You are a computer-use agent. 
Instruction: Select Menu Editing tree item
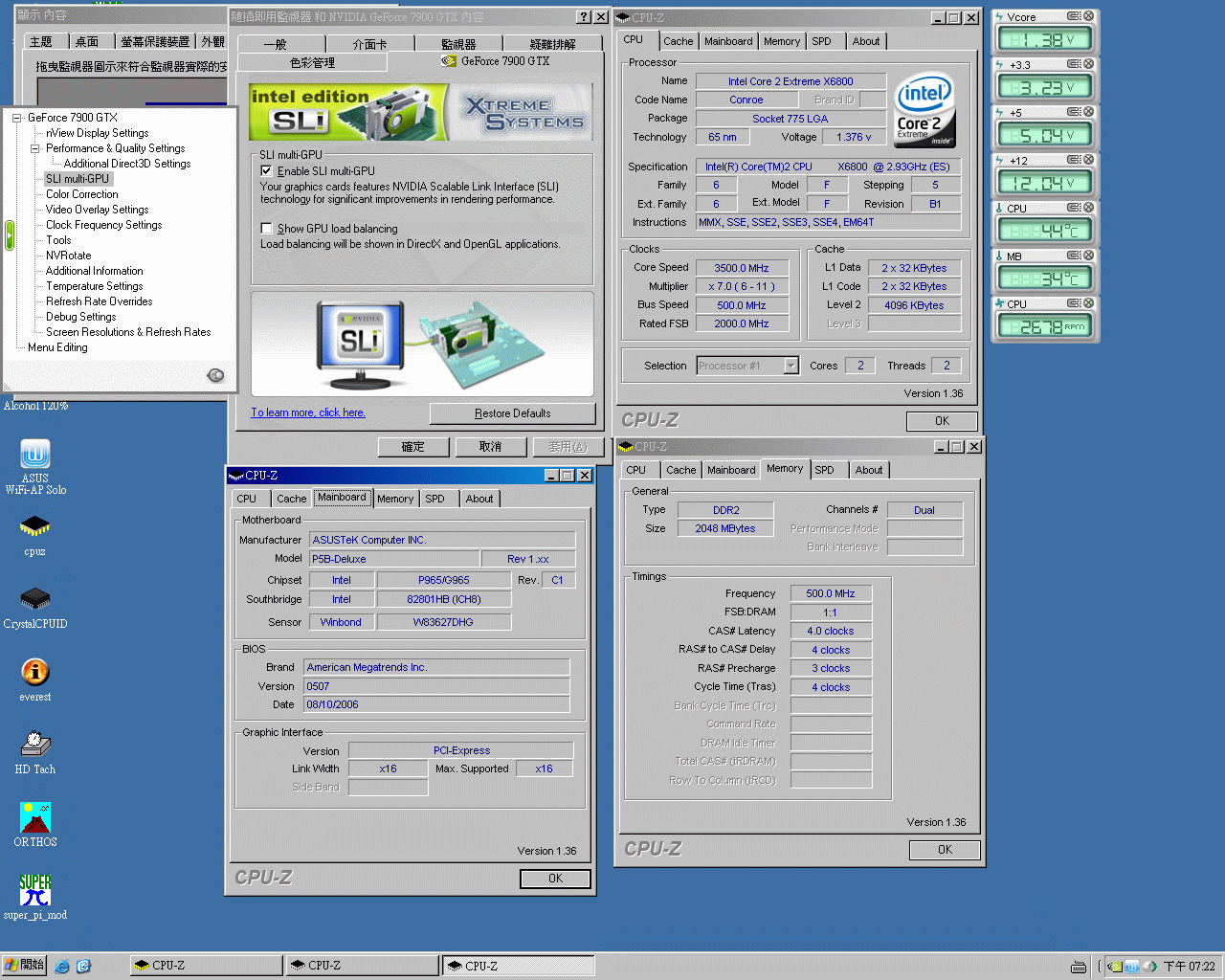(x=57, y=347)
